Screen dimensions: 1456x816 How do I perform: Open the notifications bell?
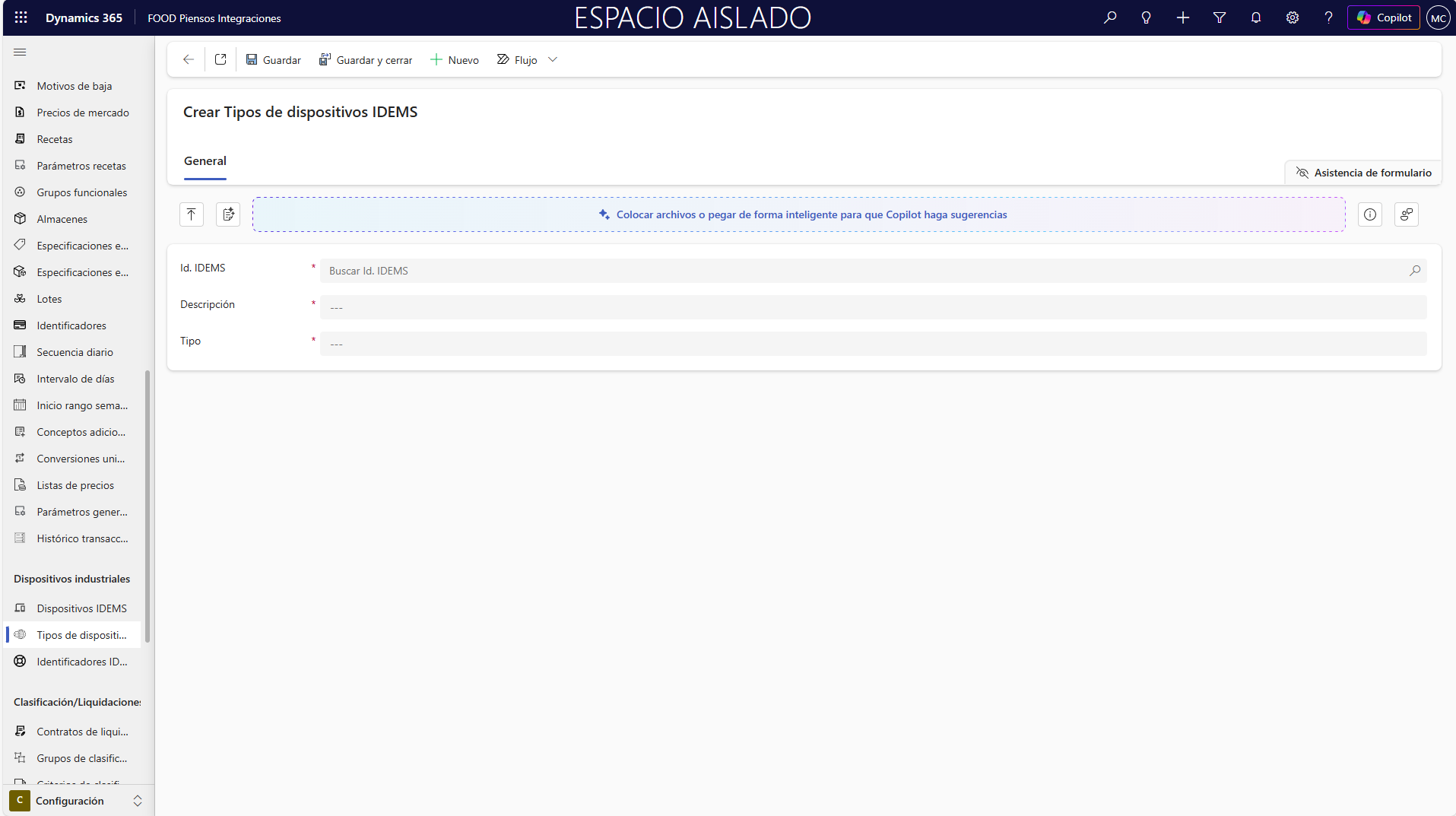coord(1255,17)
